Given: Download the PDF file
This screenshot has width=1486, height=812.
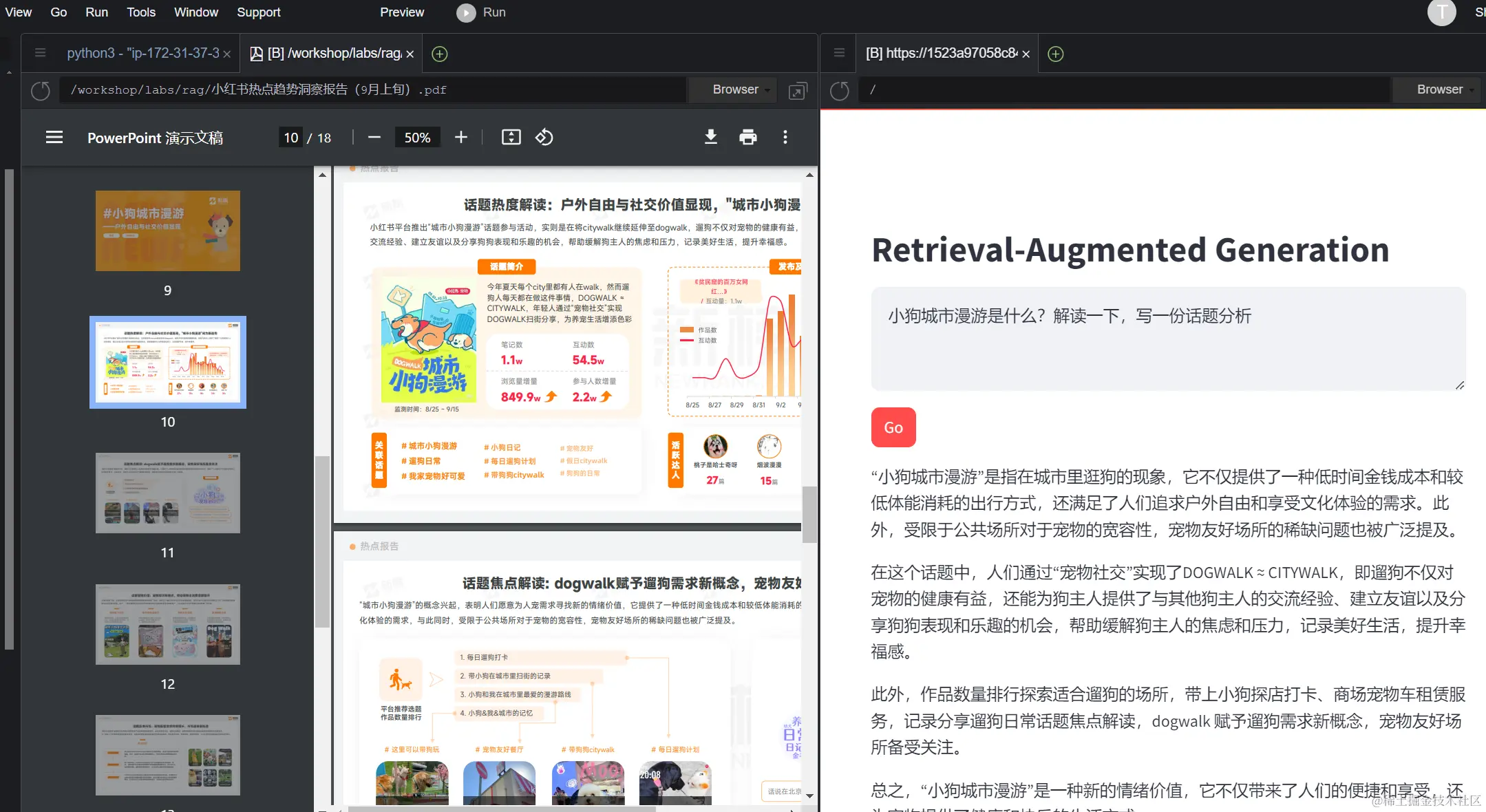Looking at the screenshot, I should 711,138.
